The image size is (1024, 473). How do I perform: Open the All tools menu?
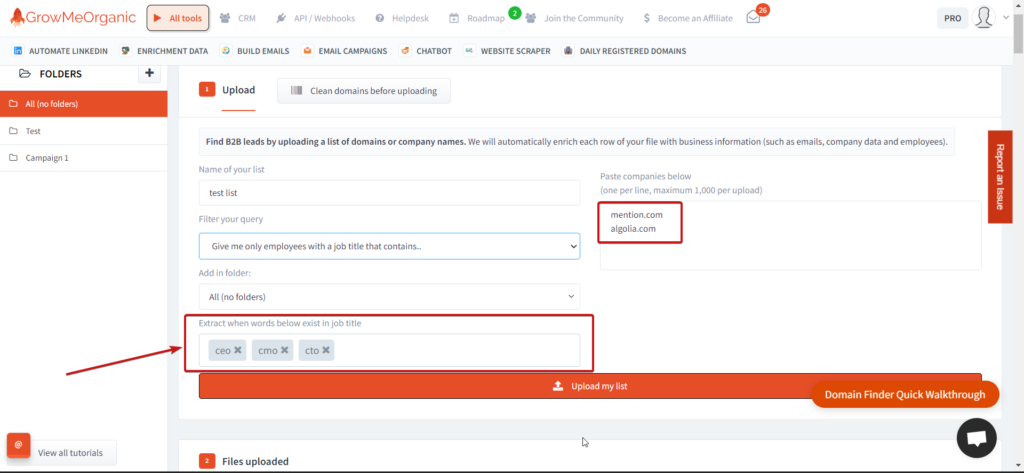point(178,18)
